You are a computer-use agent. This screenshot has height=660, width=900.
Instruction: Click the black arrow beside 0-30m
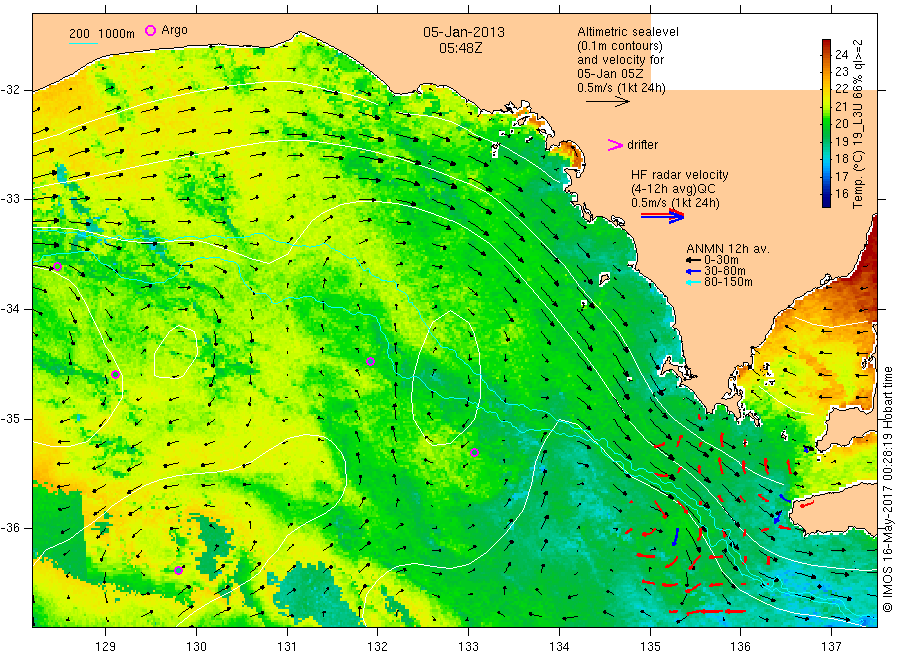click(x=693, y=261)
